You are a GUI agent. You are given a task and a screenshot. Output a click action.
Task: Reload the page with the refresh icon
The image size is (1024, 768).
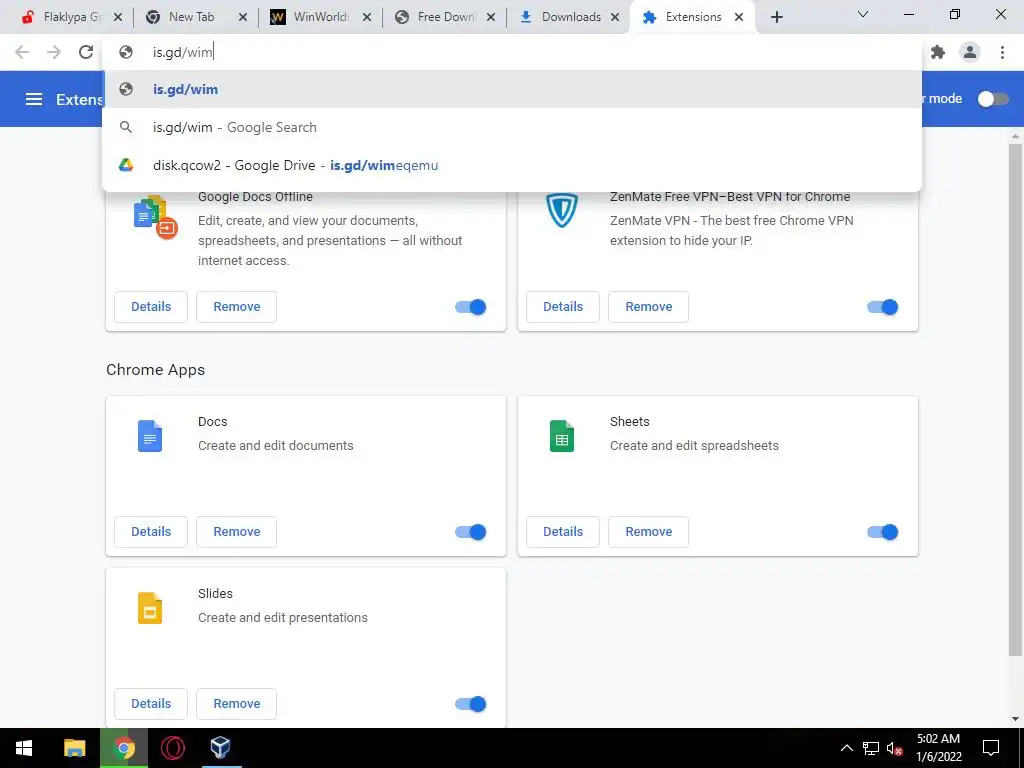[x=86, y=52]
